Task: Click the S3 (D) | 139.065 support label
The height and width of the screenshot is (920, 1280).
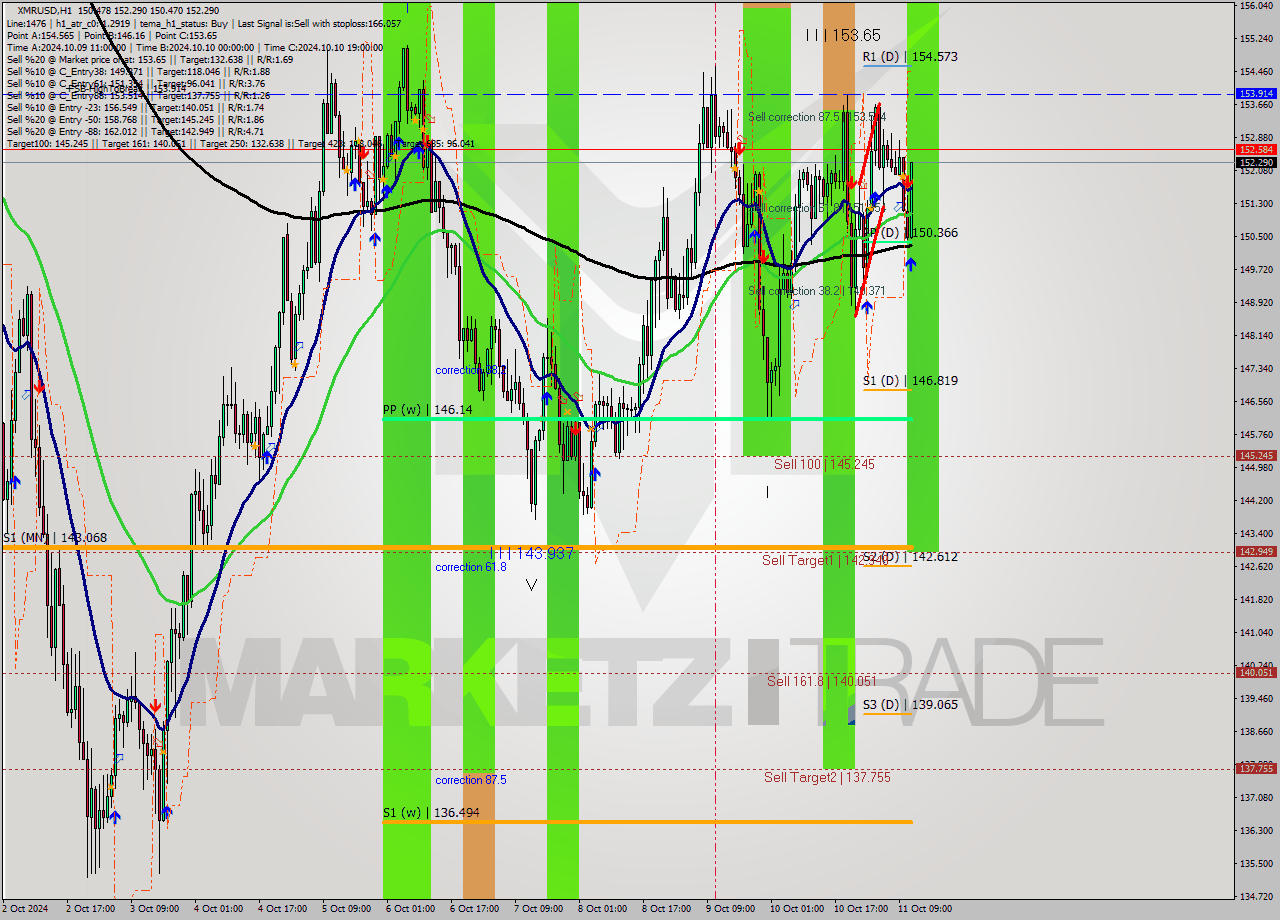Action: point(910,705)
